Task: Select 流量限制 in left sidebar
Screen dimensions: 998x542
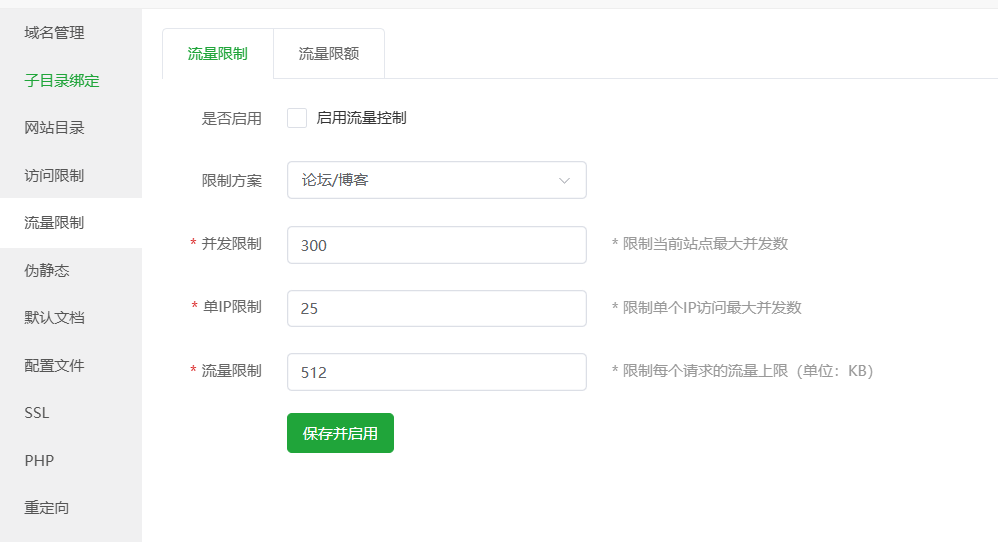Action: [54, 223]
